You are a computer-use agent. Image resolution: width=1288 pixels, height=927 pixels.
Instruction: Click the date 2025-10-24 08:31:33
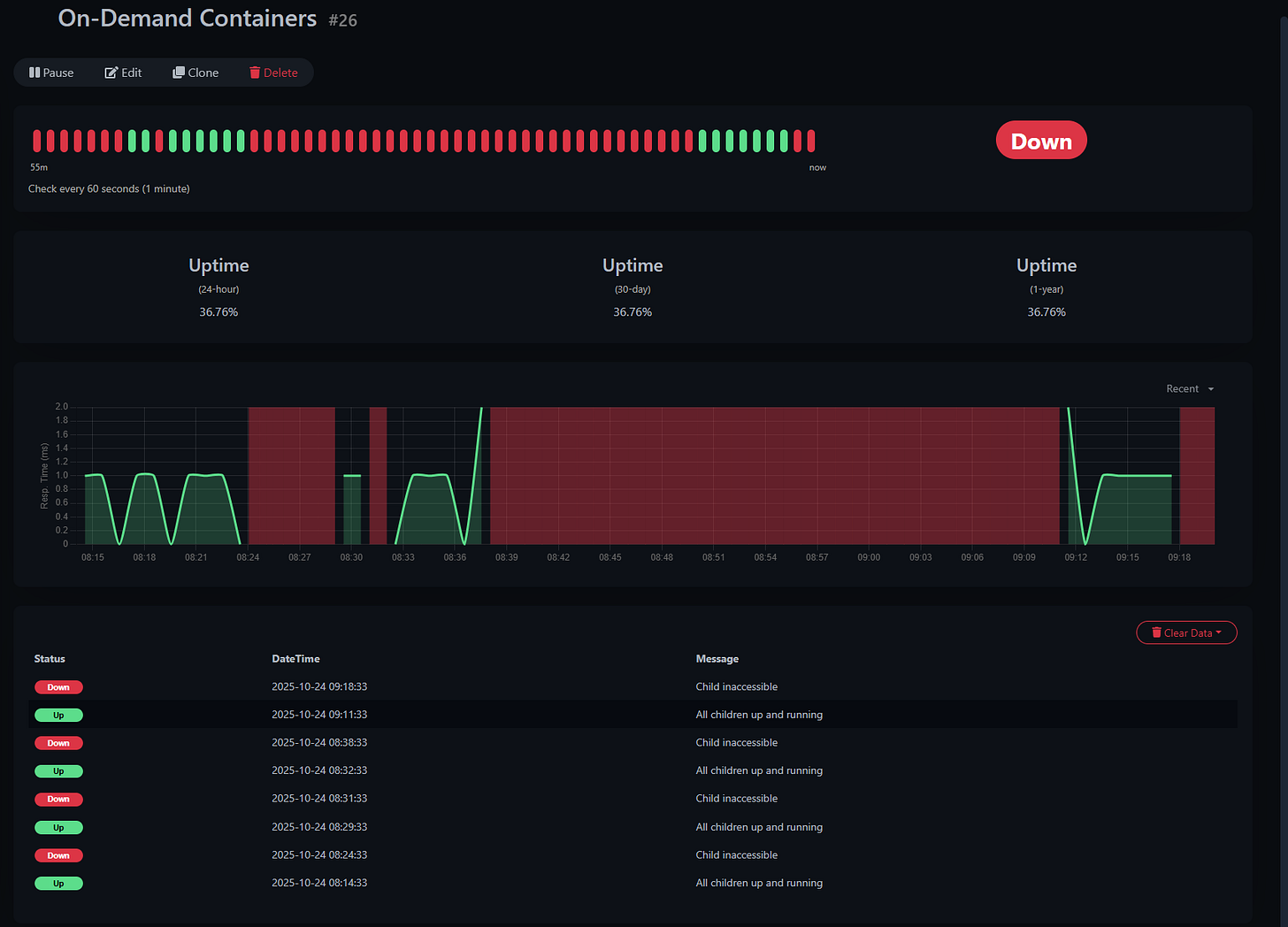point(319,798)
